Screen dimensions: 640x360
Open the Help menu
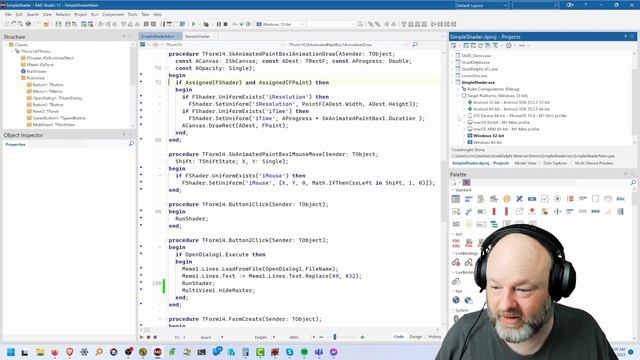tap(158, 14)
